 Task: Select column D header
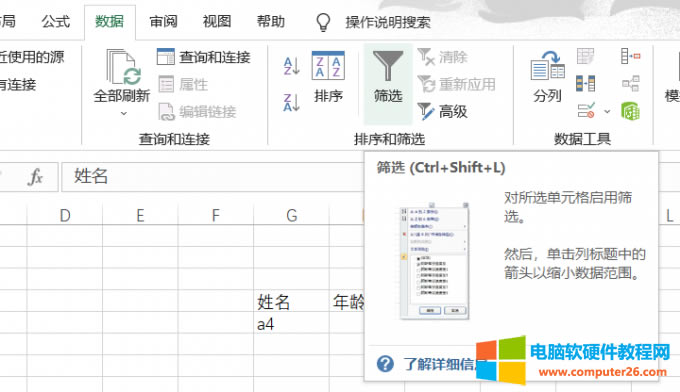click(65, 215)
